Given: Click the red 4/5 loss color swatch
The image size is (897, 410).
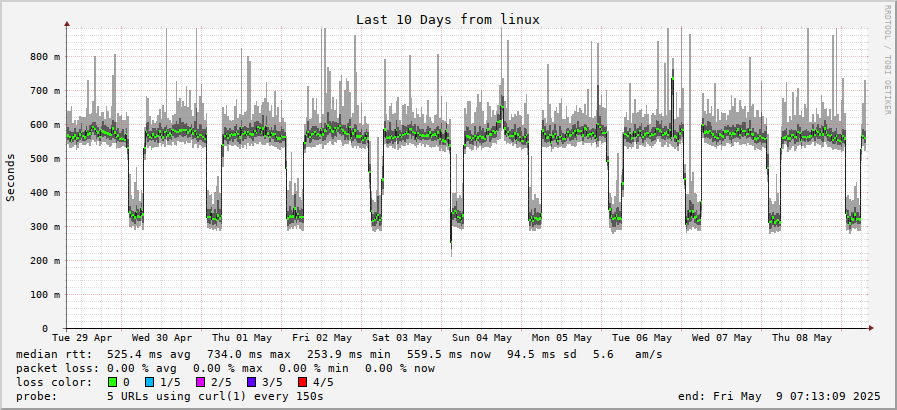Looking at the screenshot, I should (303, 382).
